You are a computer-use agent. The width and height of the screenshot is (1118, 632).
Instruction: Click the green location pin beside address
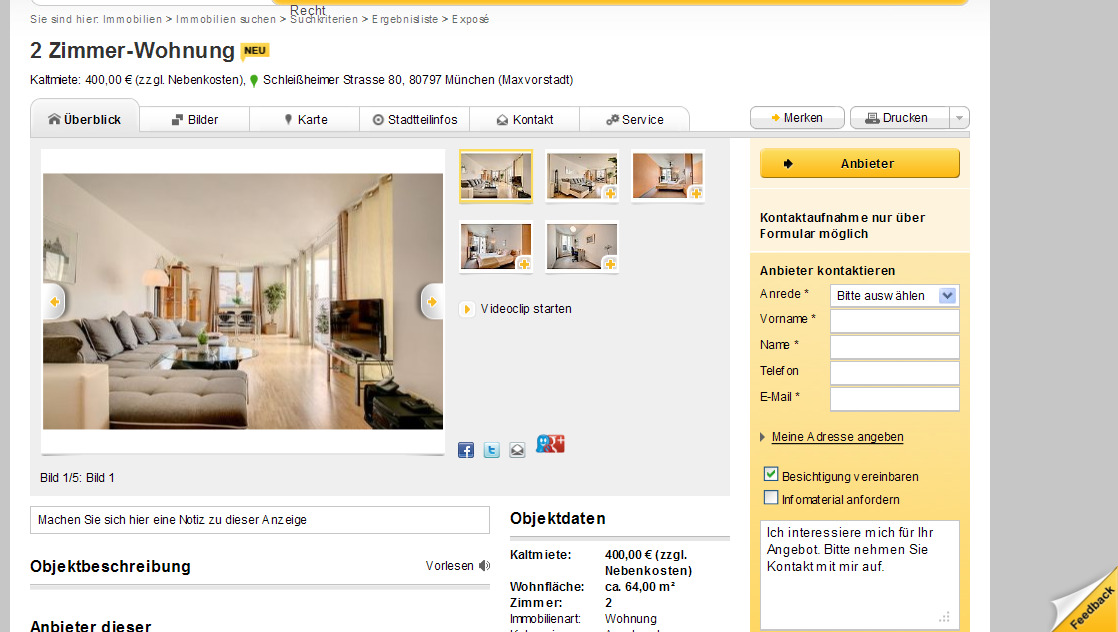coord(254,81)
